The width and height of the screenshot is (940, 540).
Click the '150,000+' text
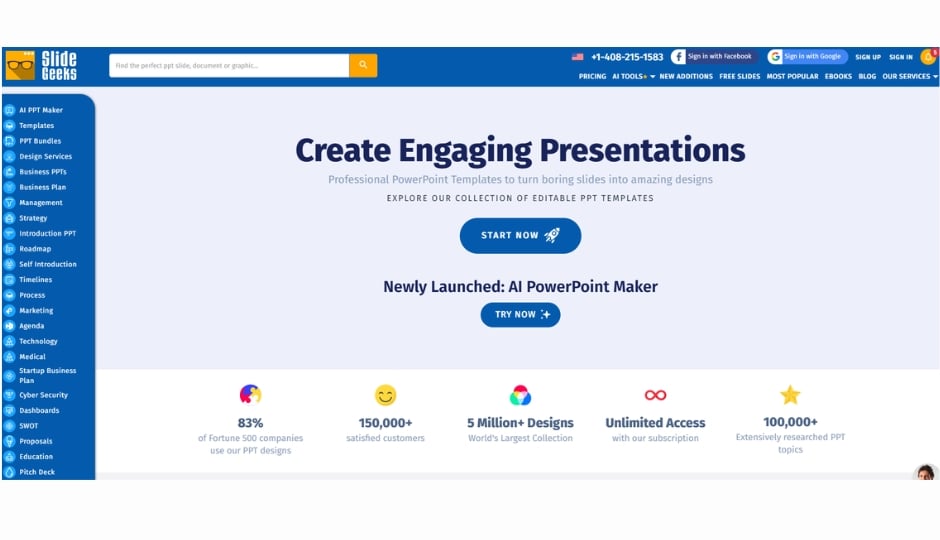(x=385, y=423)
